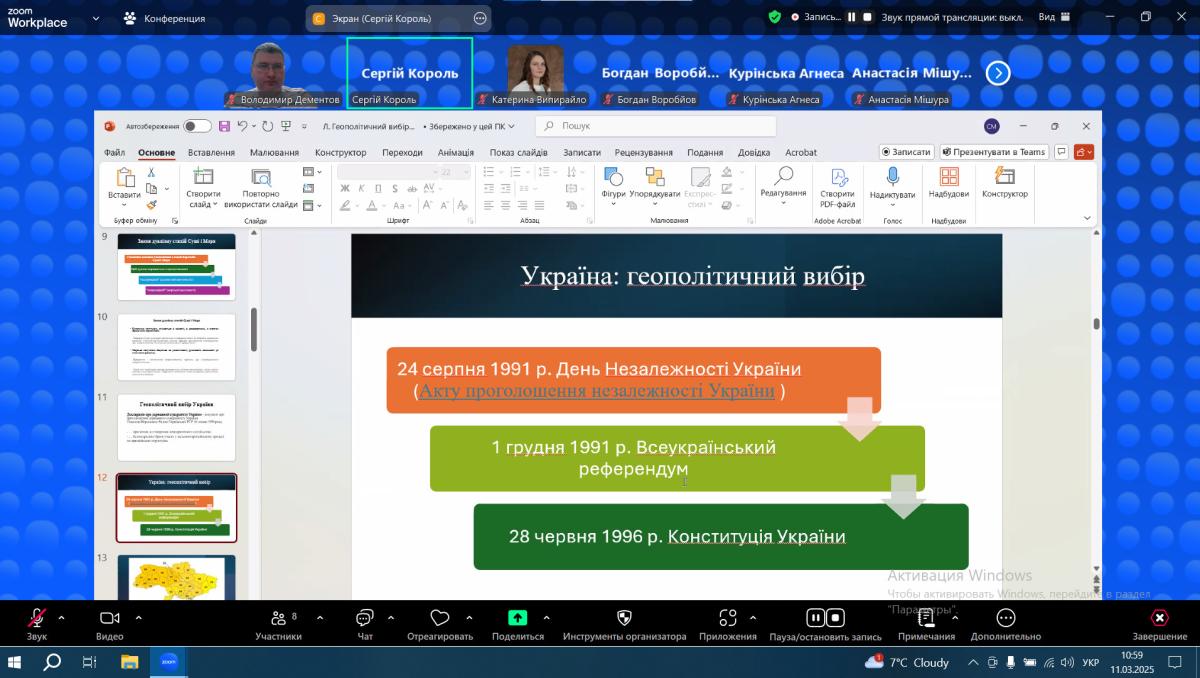Screen dimensions: 1200x678
Task: Open Zoom Apps icon
Action: tap(727, 618)
